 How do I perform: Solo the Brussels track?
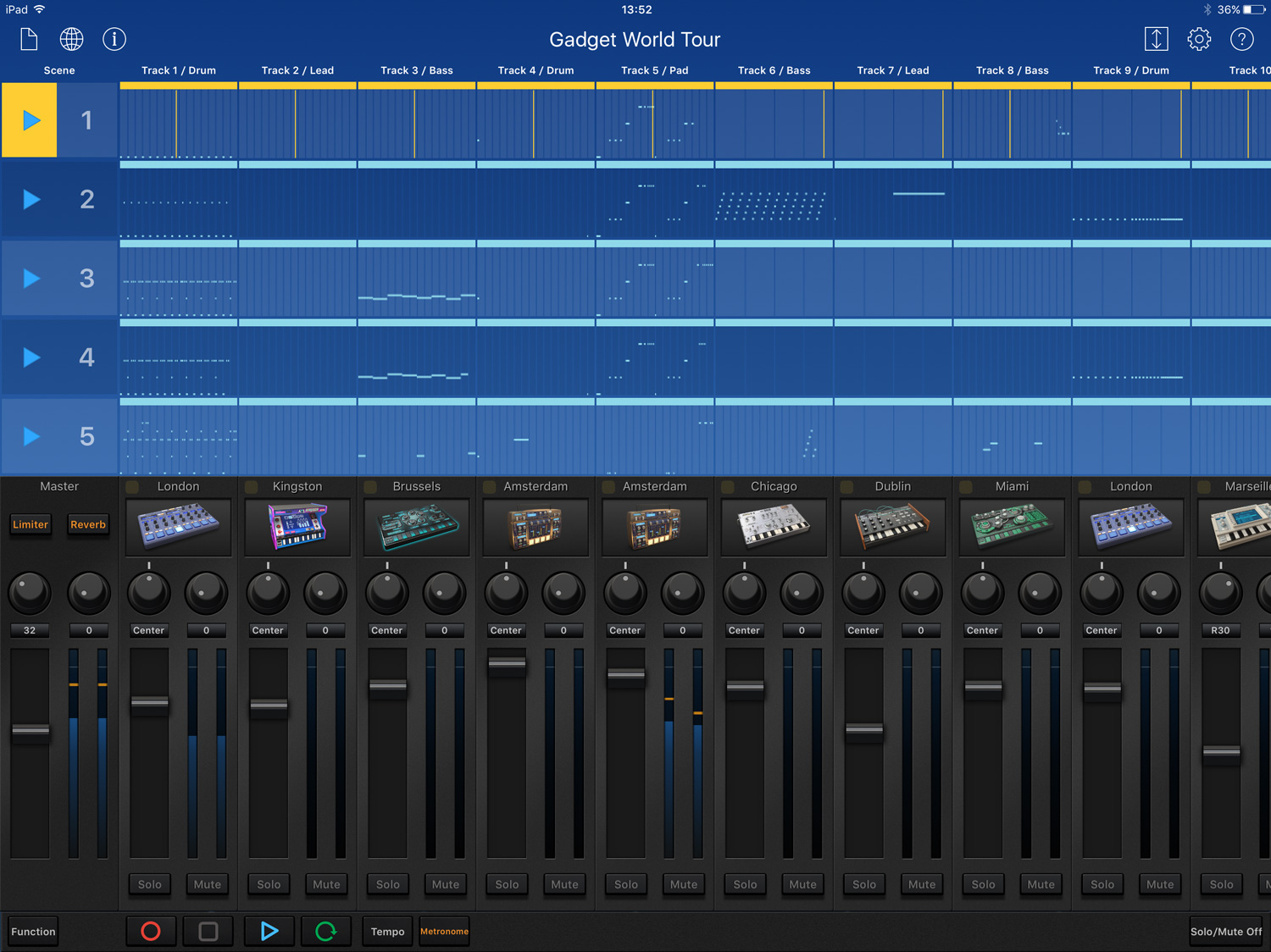tap(387, 884)
